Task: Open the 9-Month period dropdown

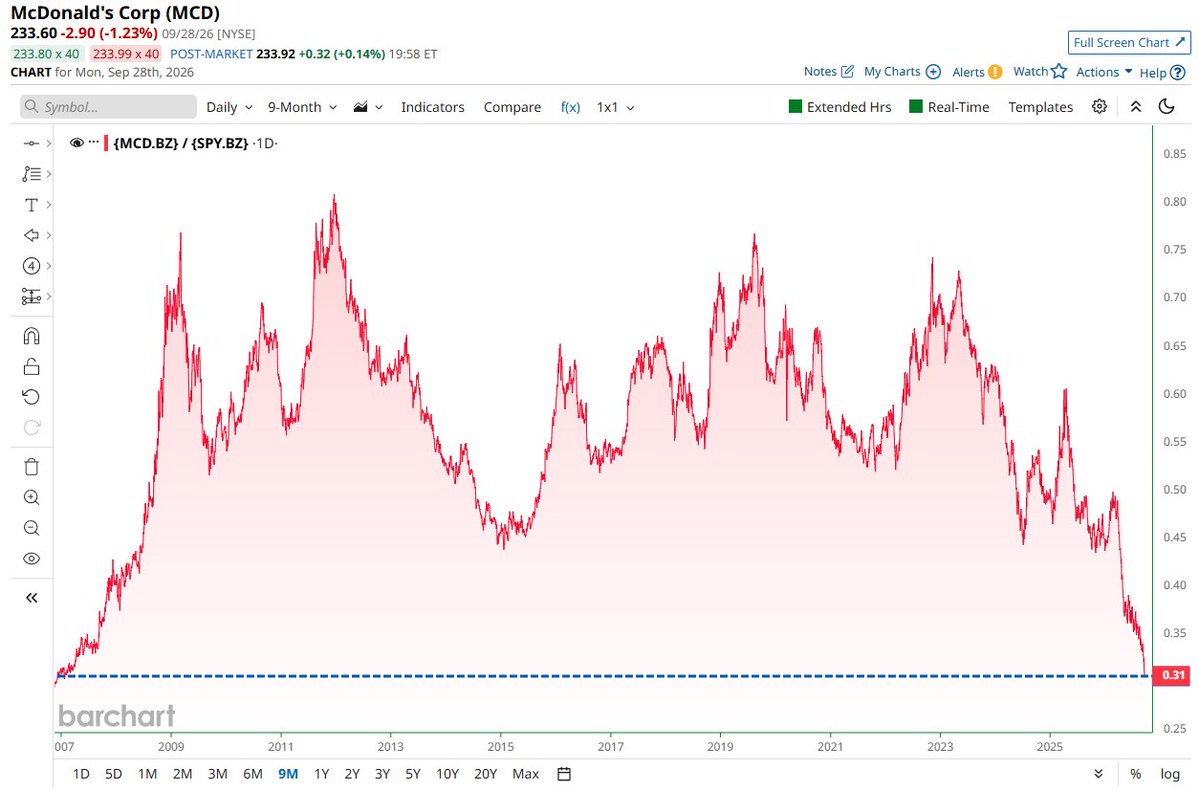Action: point(302,107)
